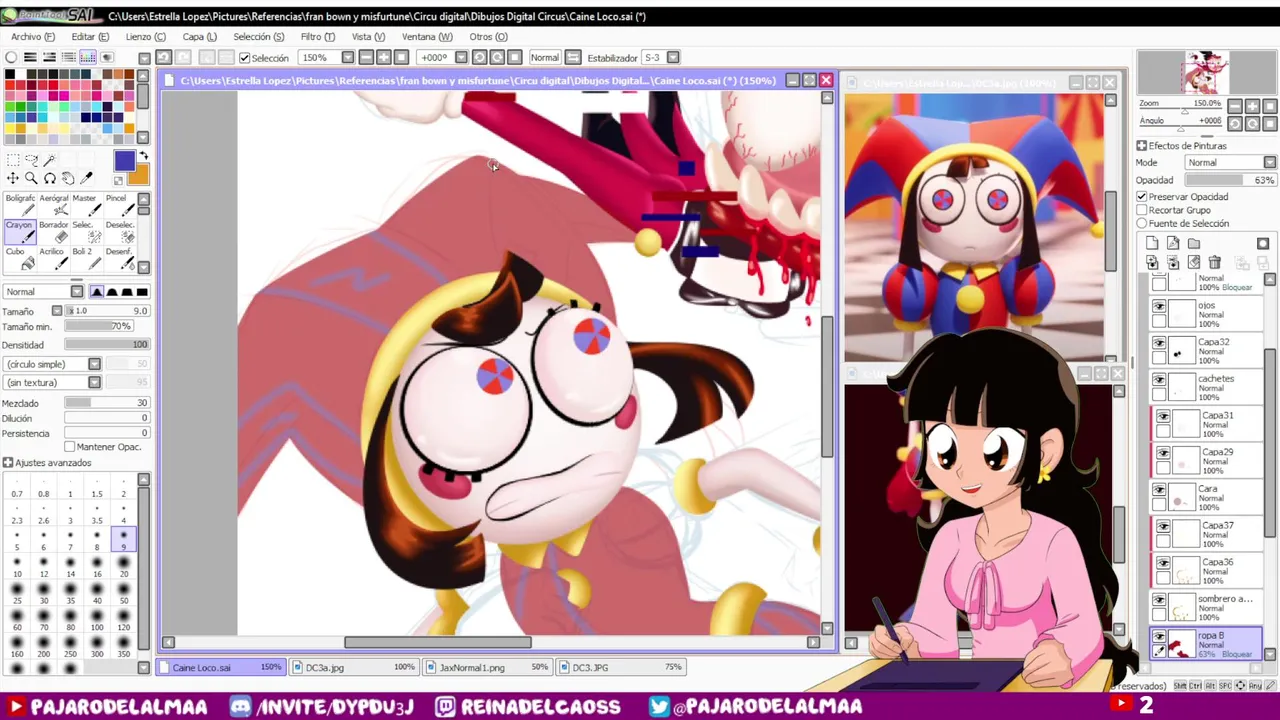The width and height of the screenshot is (1280, 720).
Task: Switch to the DC3a.jpg document tab
Action: tap(355, 667)
